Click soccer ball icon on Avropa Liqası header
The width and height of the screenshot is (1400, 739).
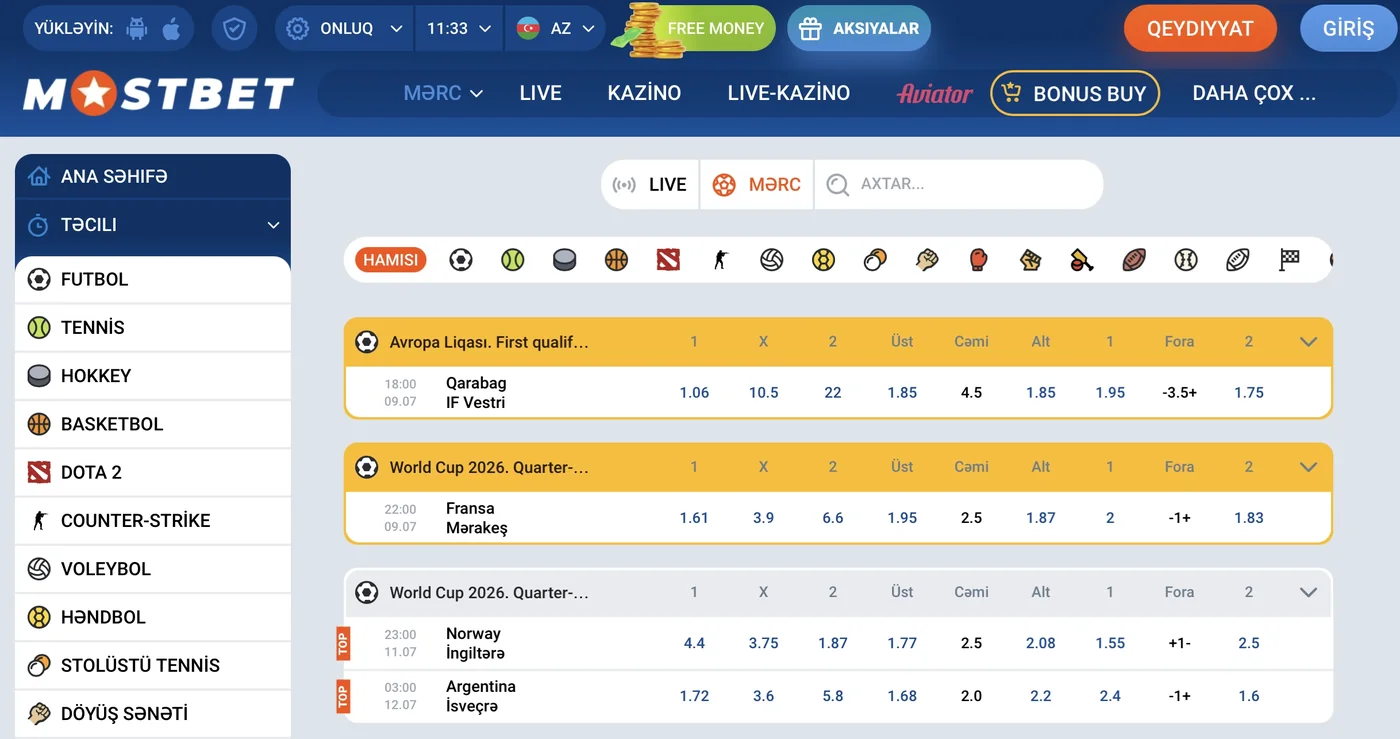click(367, 342)
